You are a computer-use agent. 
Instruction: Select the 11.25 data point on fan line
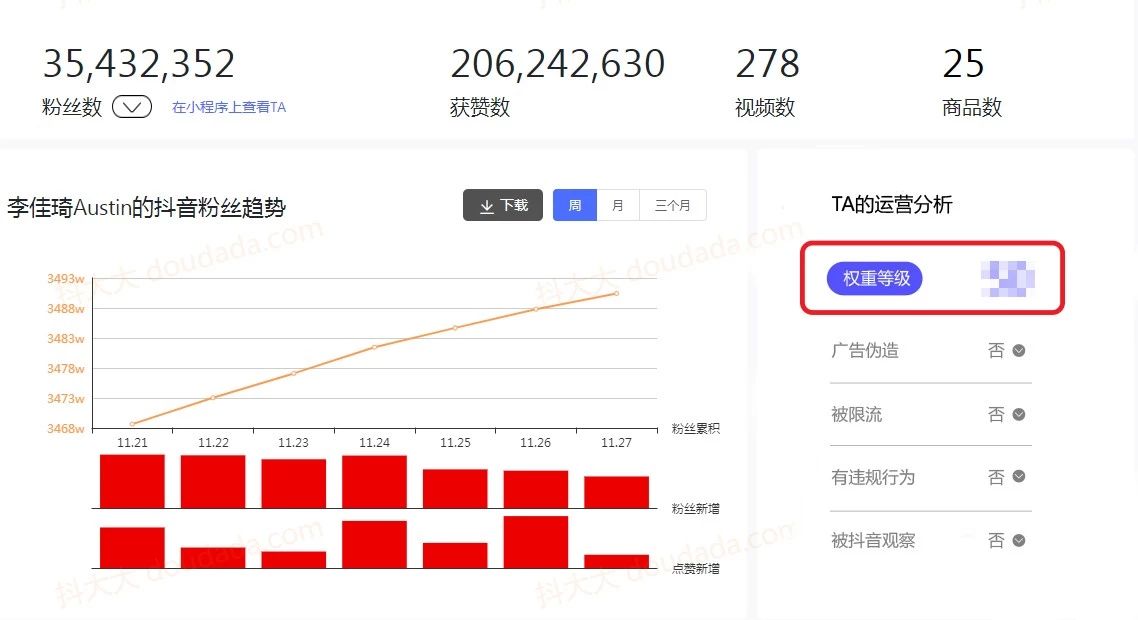456,327
